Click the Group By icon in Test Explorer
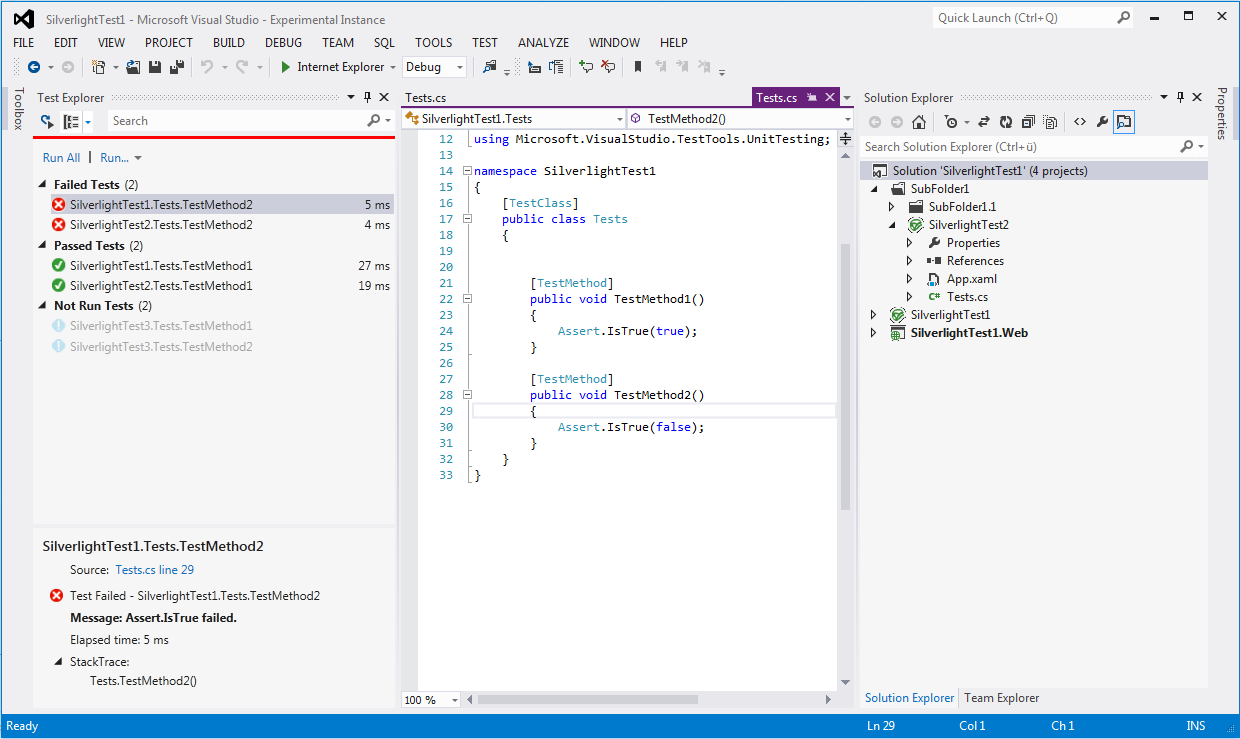 [x=71, y=121]
